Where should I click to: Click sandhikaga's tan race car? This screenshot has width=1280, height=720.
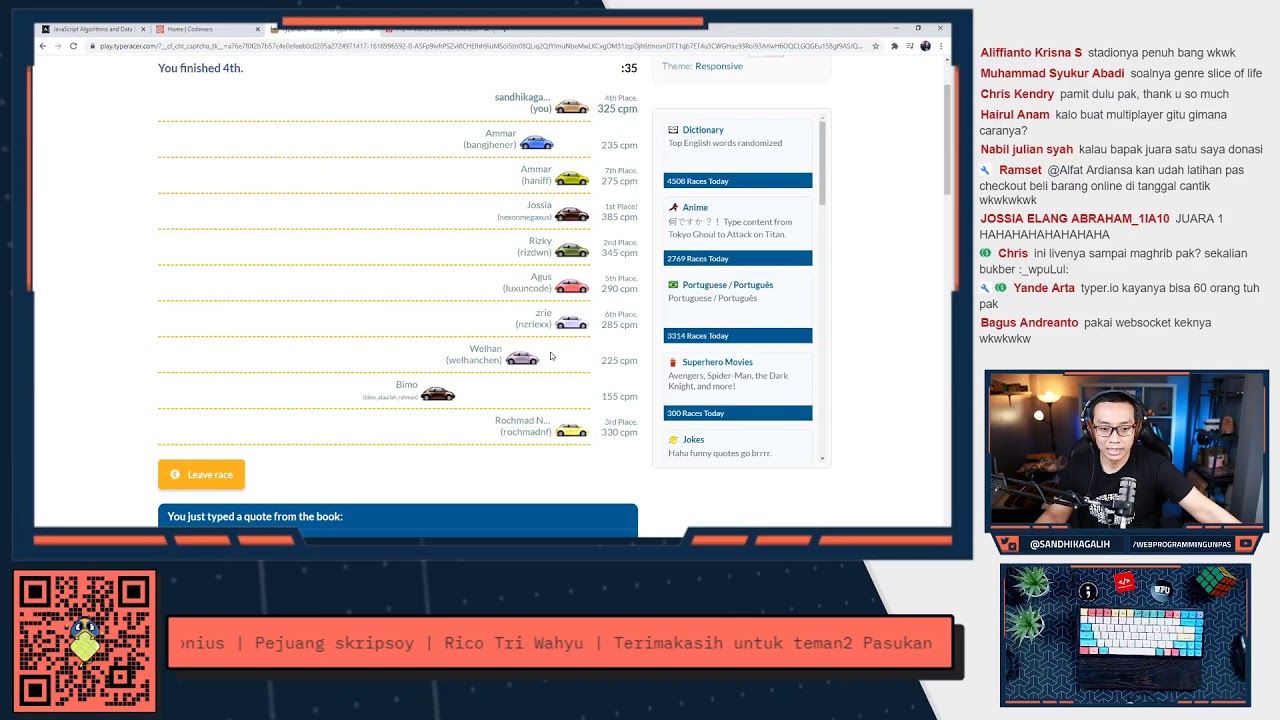pos(572,107)
